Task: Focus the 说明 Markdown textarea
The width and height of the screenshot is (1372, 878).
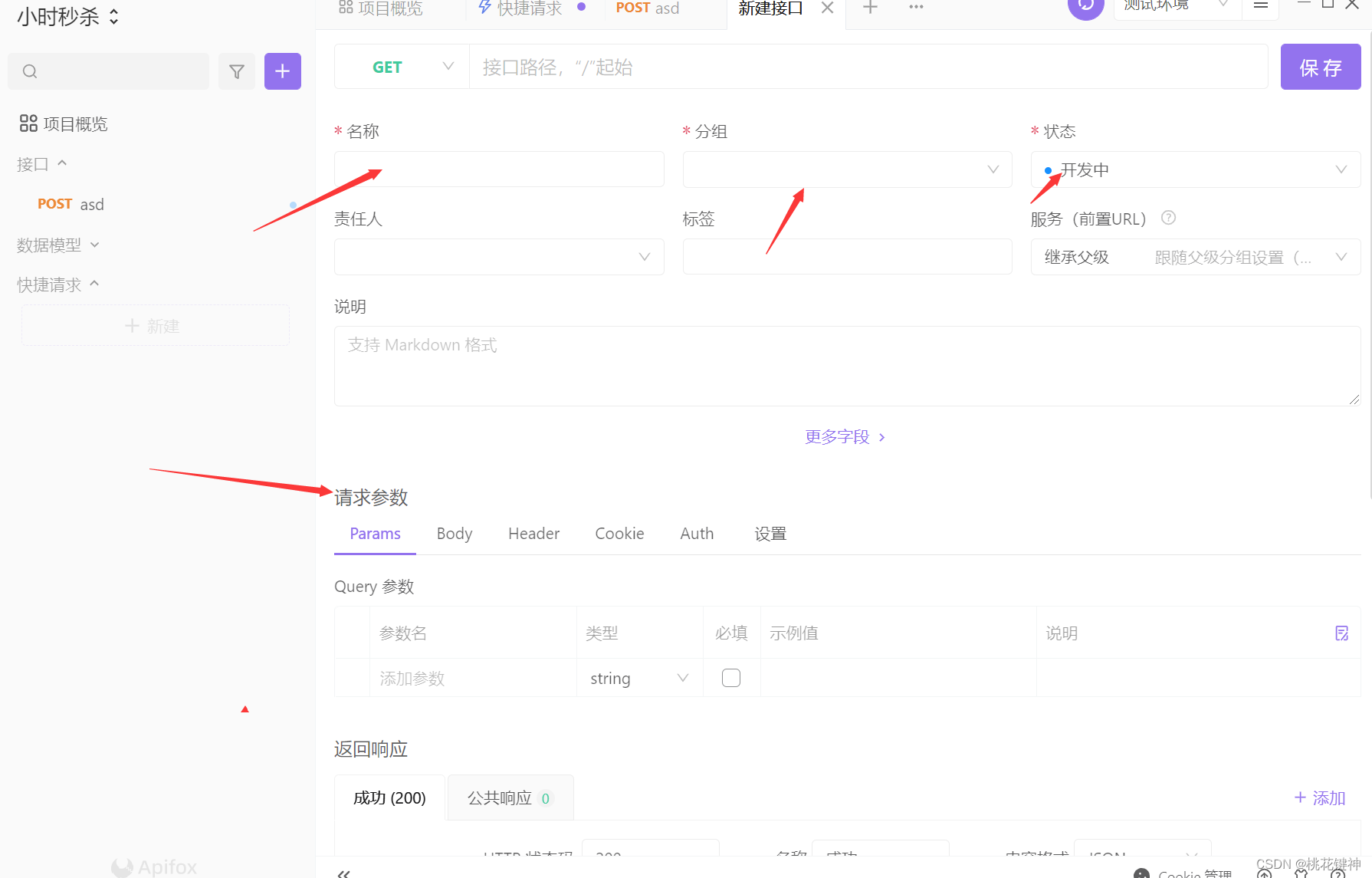Action: (x=847, y=366)
